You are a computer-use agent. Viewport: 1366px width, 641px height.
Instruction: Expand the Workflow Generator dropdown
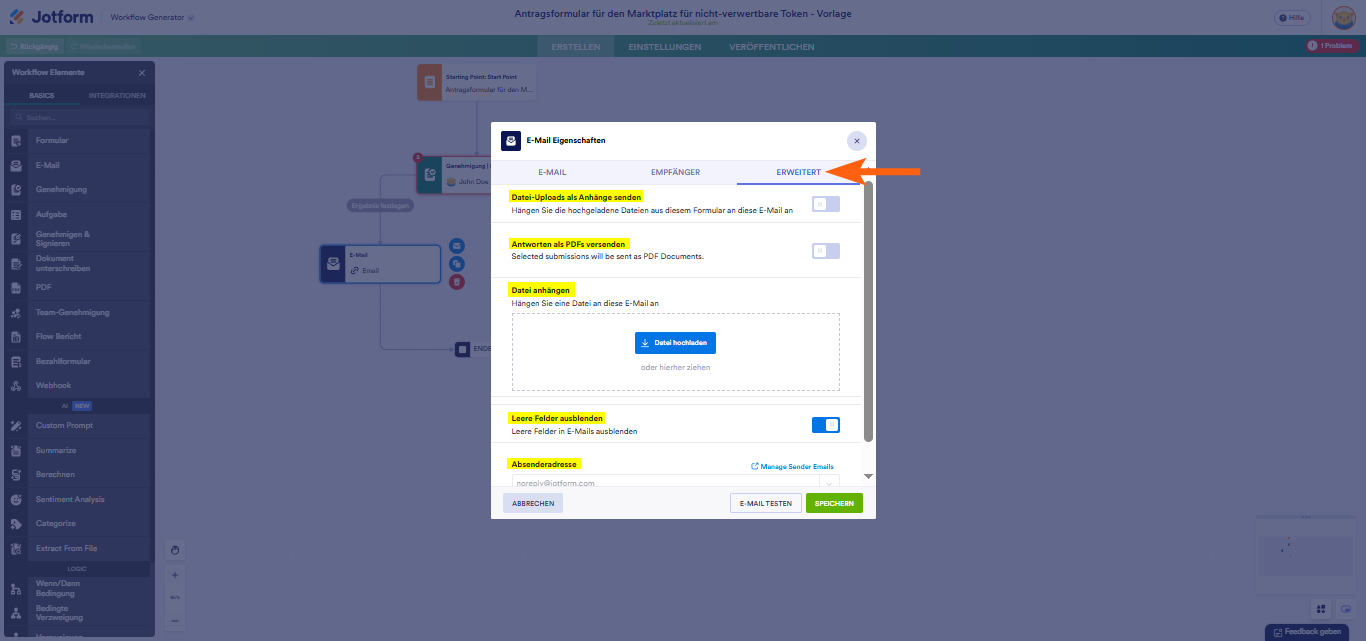(190, 17)
